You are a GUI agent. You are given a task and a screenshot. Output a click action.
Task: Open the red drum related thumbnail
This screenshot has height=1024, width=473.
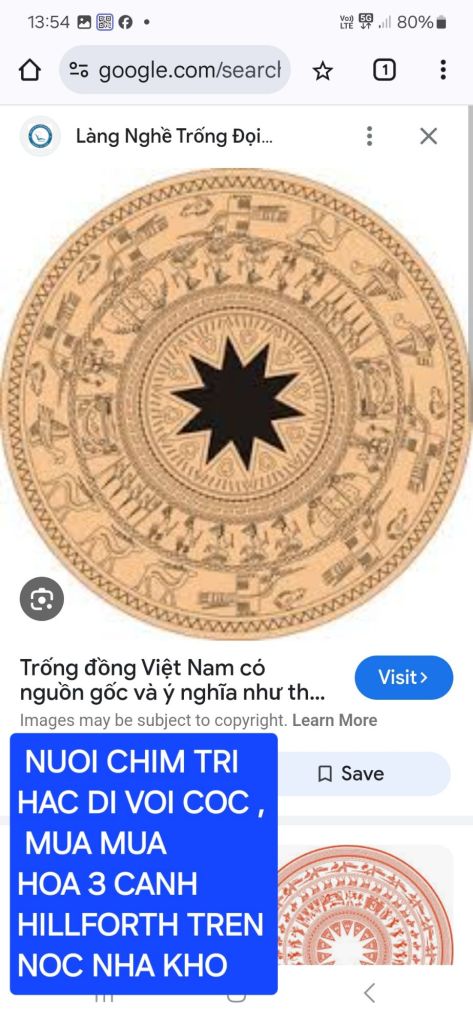365,904
